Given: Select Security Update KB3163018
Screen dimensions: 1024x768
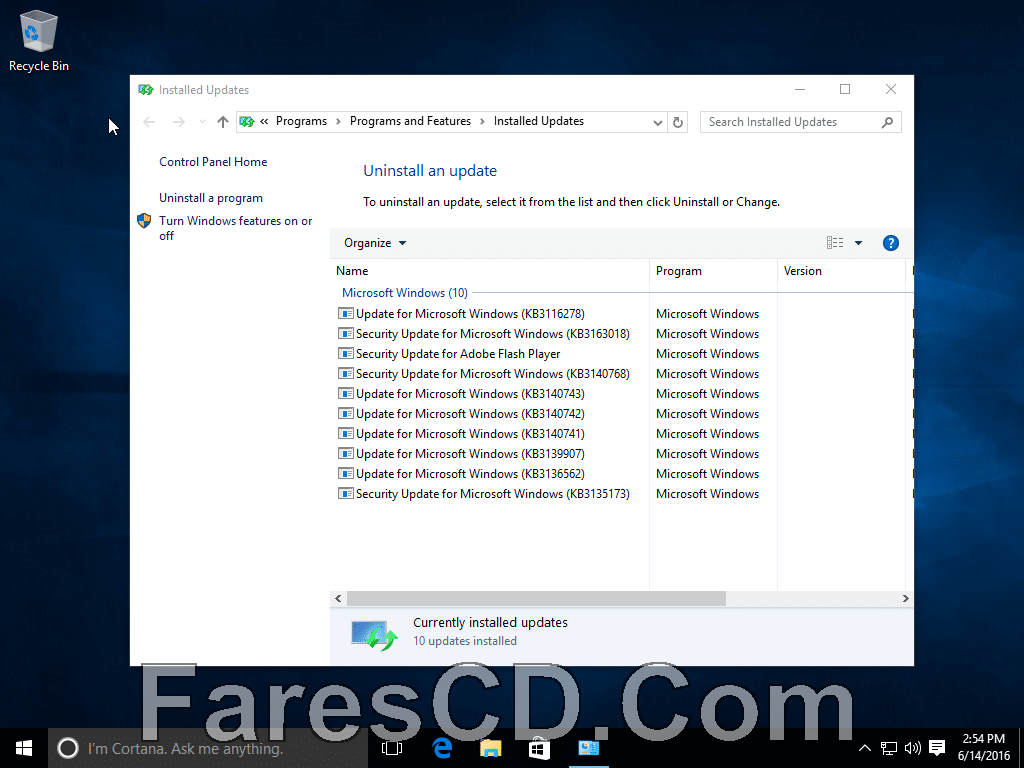Looking at the screenshot, I should point(492,334).
